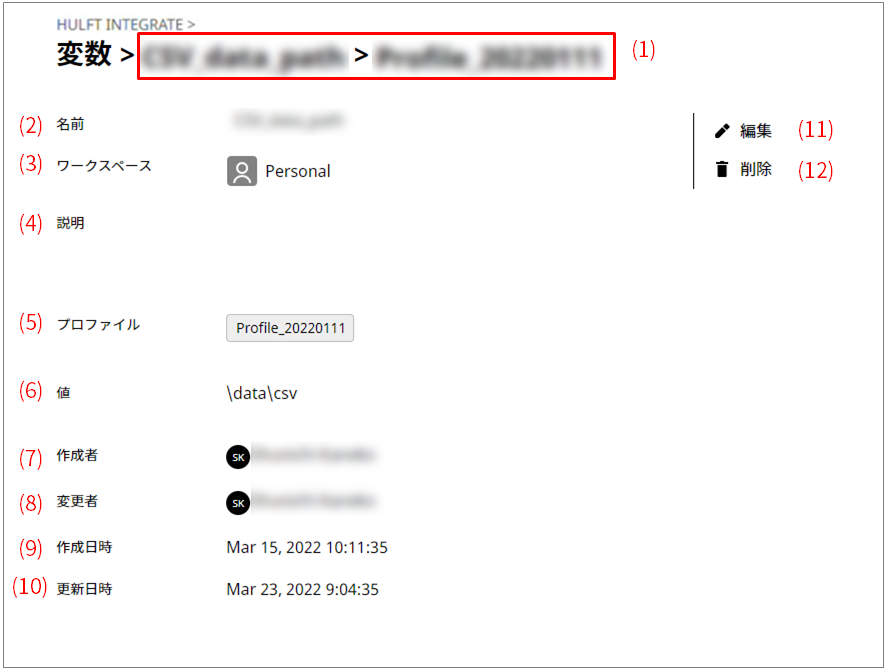Open the Profile_20220111 profile tag
Viewport: 887px width, 671px height.
click(x=290, y=328)
